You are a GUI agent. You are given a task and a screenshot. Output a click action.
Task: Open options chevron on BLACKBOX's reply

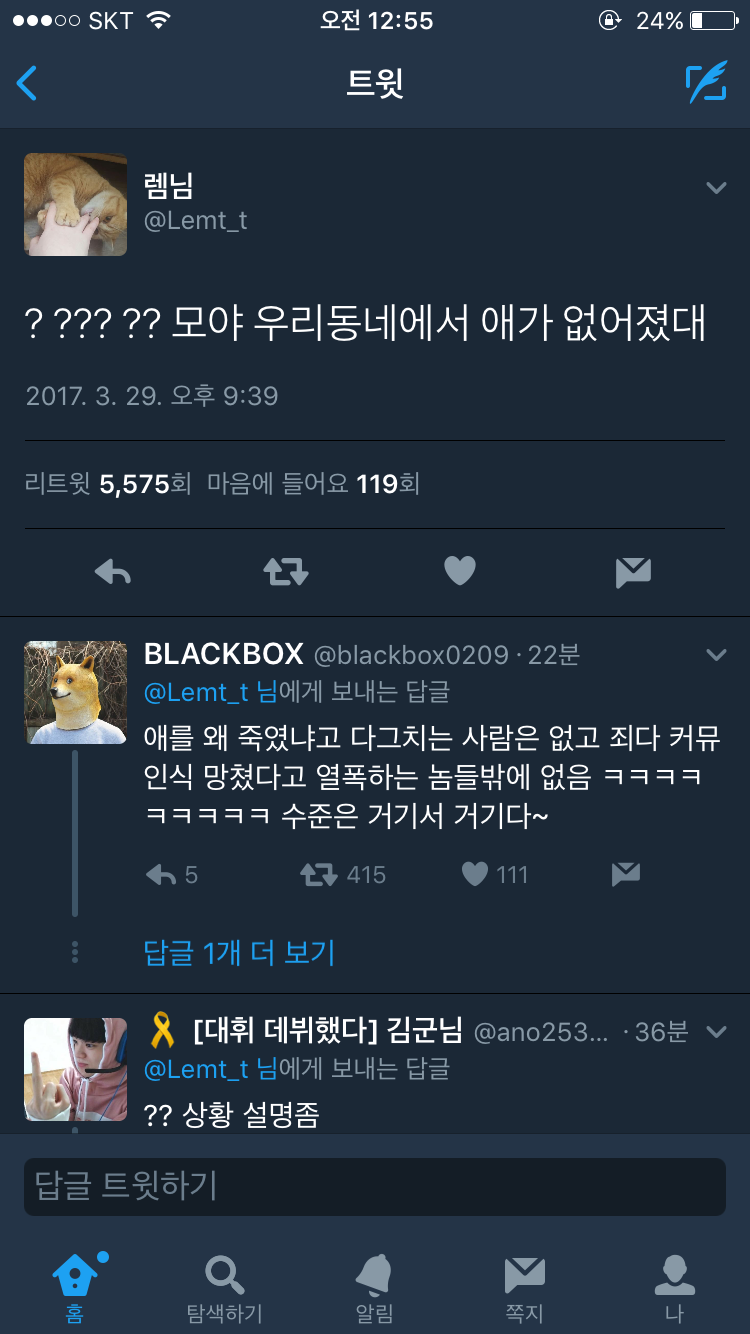(716, 655)
